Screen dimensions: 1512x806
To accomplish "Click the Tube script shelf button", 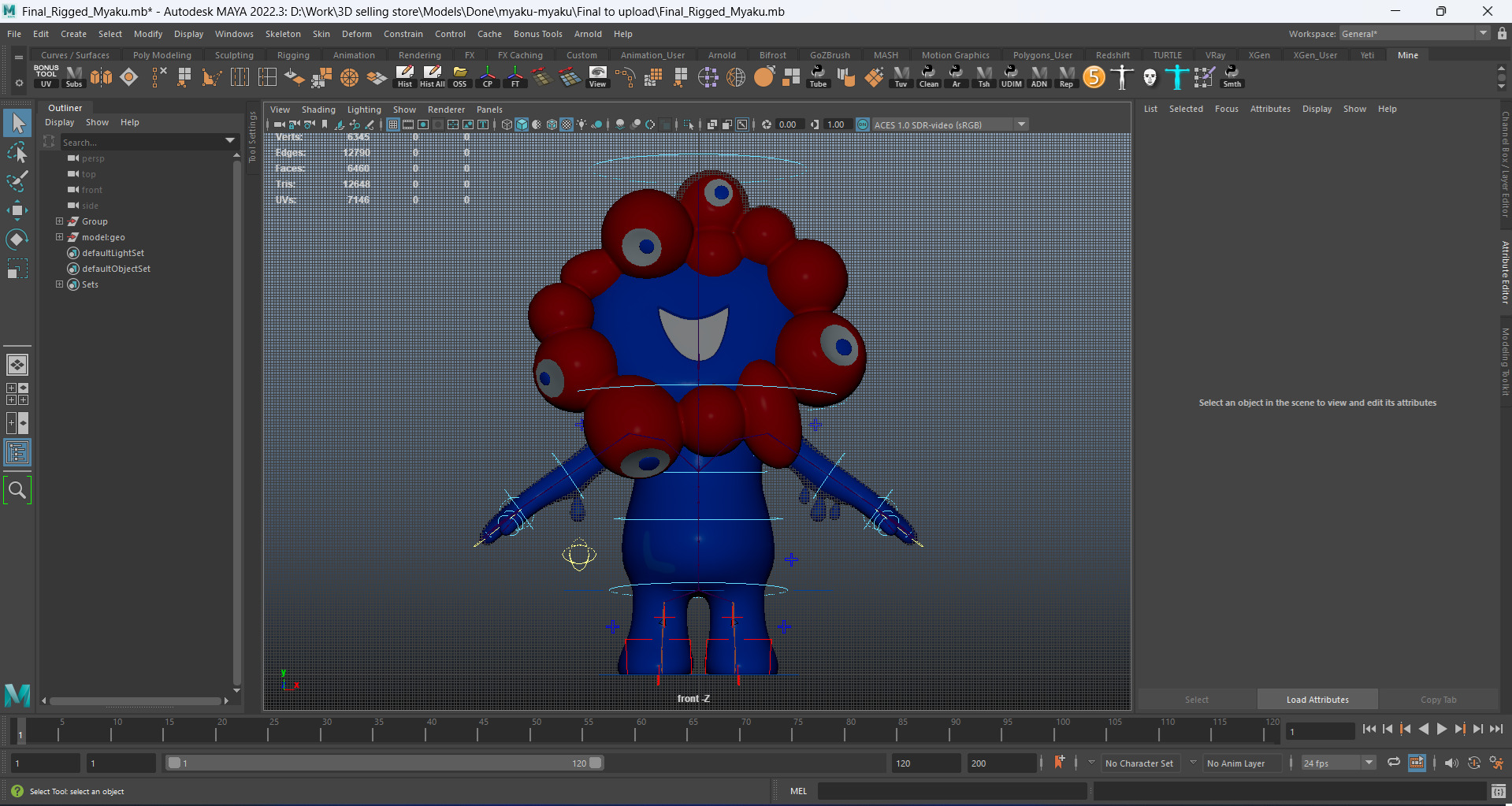I will (819, 76).
